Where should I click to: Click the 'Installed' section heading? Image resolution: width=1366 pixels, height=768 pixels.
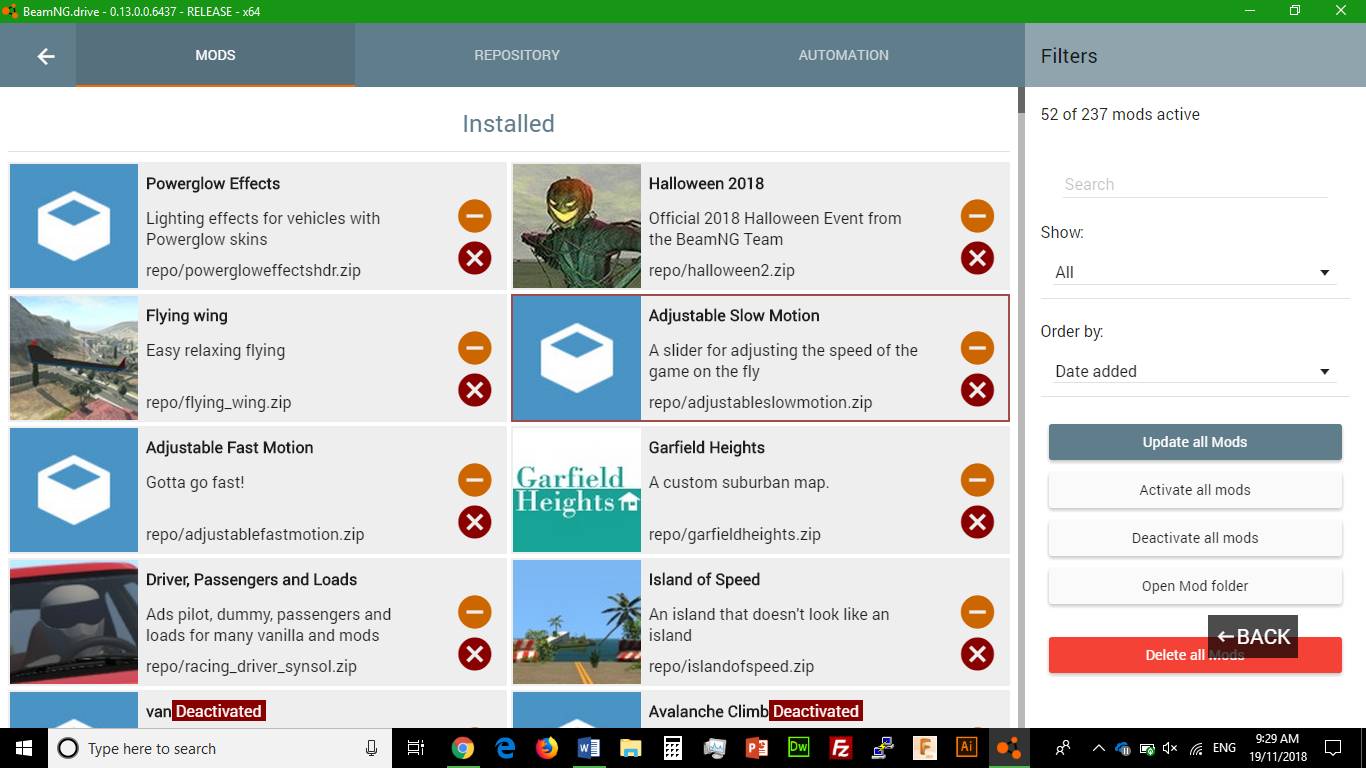pos(508,124)
